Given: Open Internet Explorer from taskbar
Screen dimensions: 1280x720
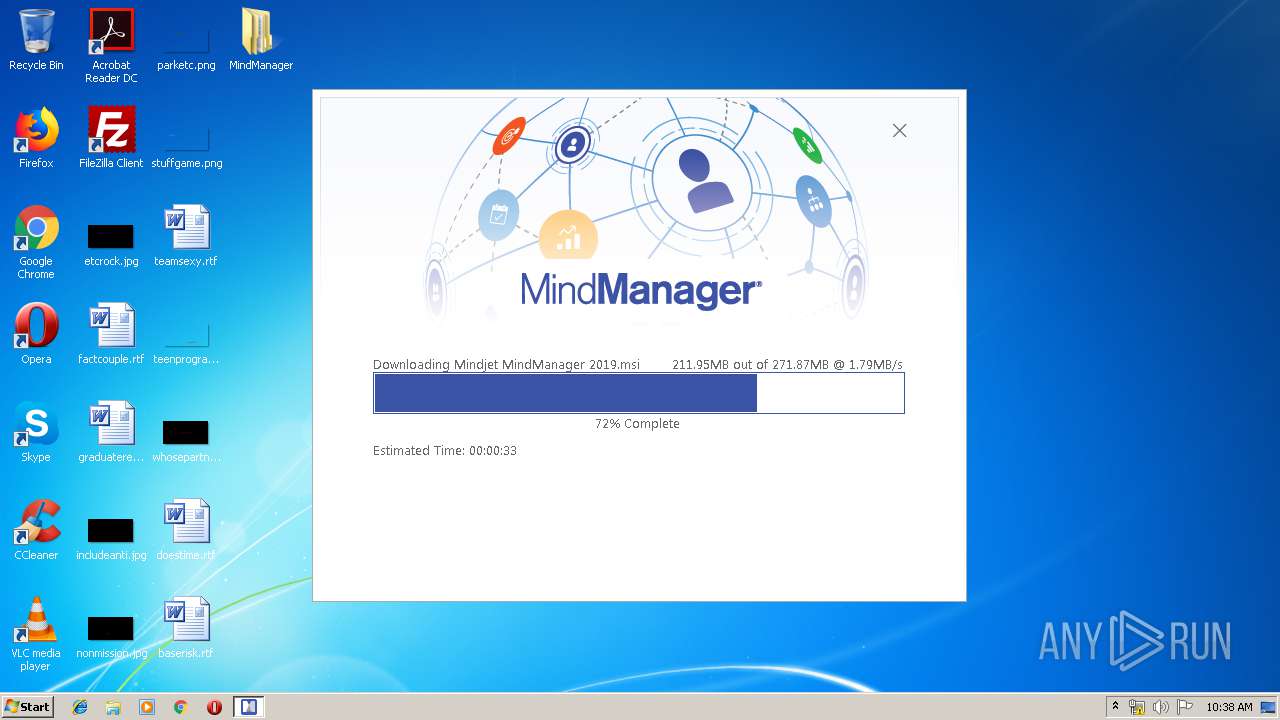Looking at the screenshot, I should click(x=80, y=707).
